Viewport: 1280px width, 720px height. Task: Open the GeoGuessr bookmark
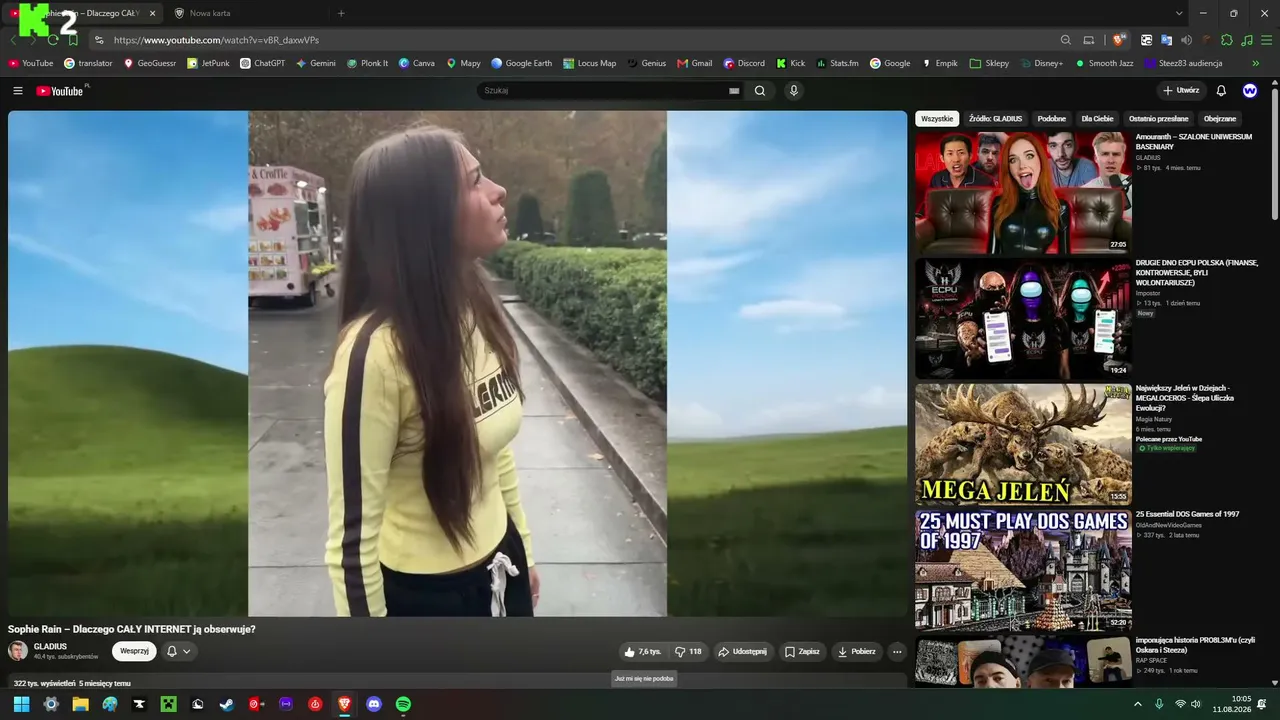(150, 63)
